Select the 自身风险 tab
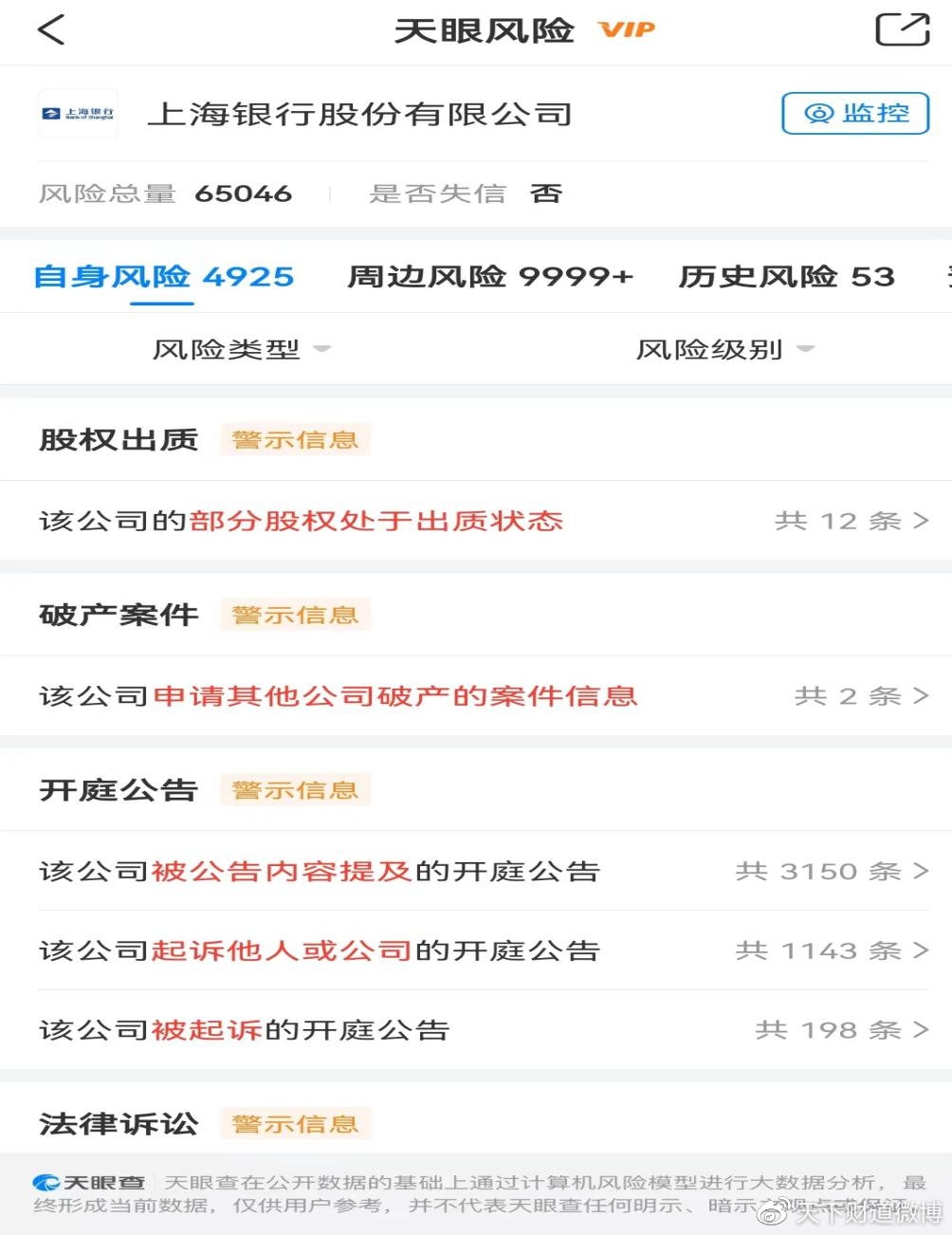This screenshot has height=1235, width=952. click(163, 277)
